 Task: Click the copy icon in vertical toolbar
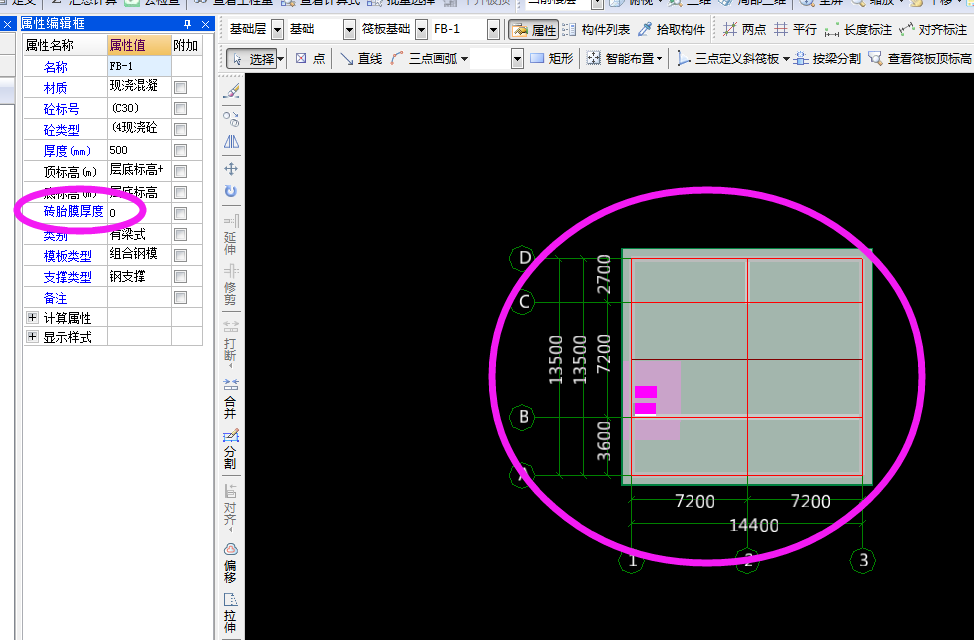click(231, 118)
